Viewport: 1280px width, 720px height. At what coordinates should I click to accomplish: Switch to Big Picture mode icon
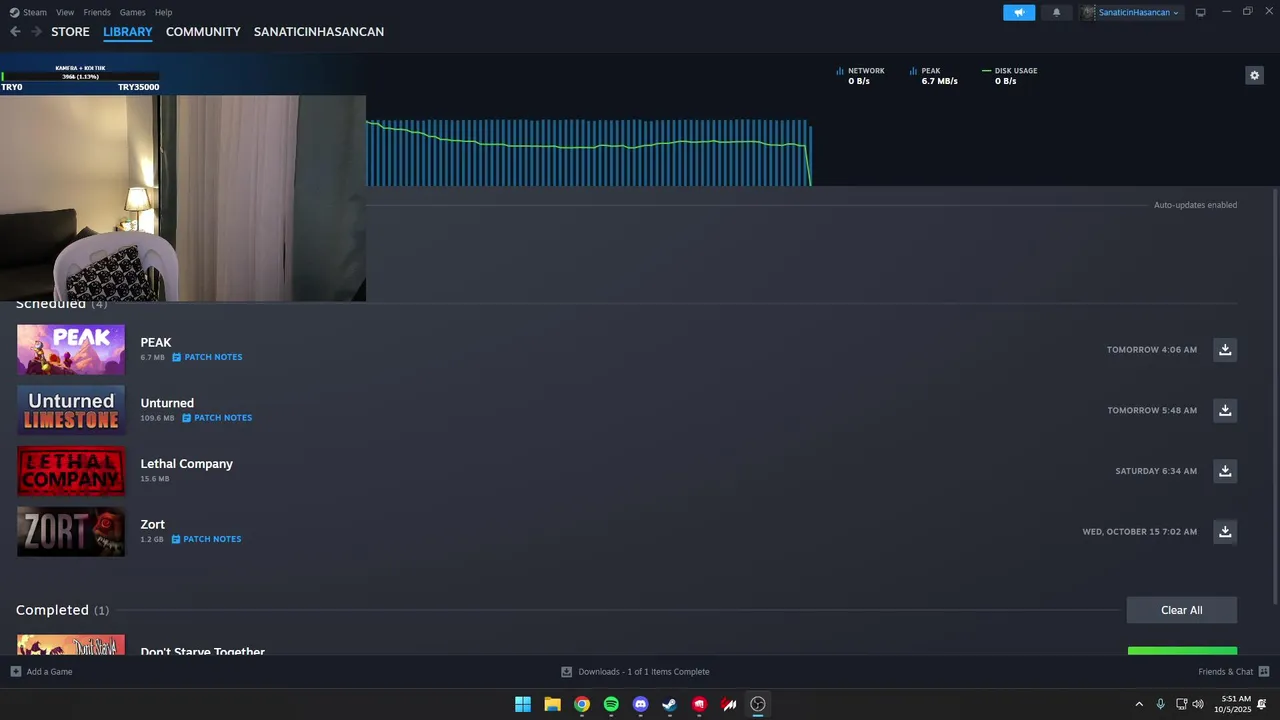point(1200,12)
